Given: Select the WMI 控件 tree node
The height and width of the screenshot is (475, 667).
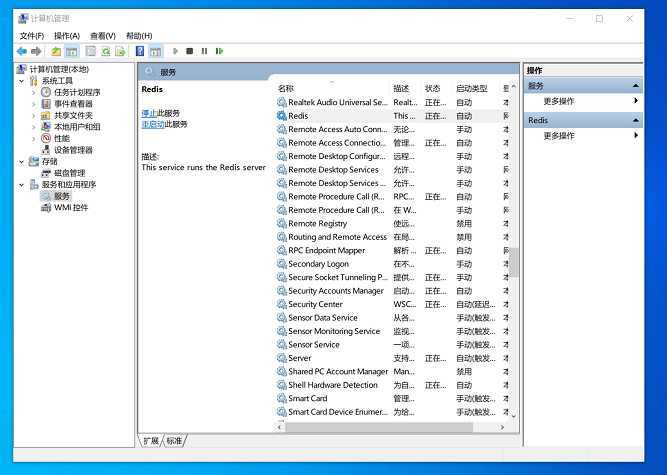Looking at the screenshot, I should [x=71, y=208].
